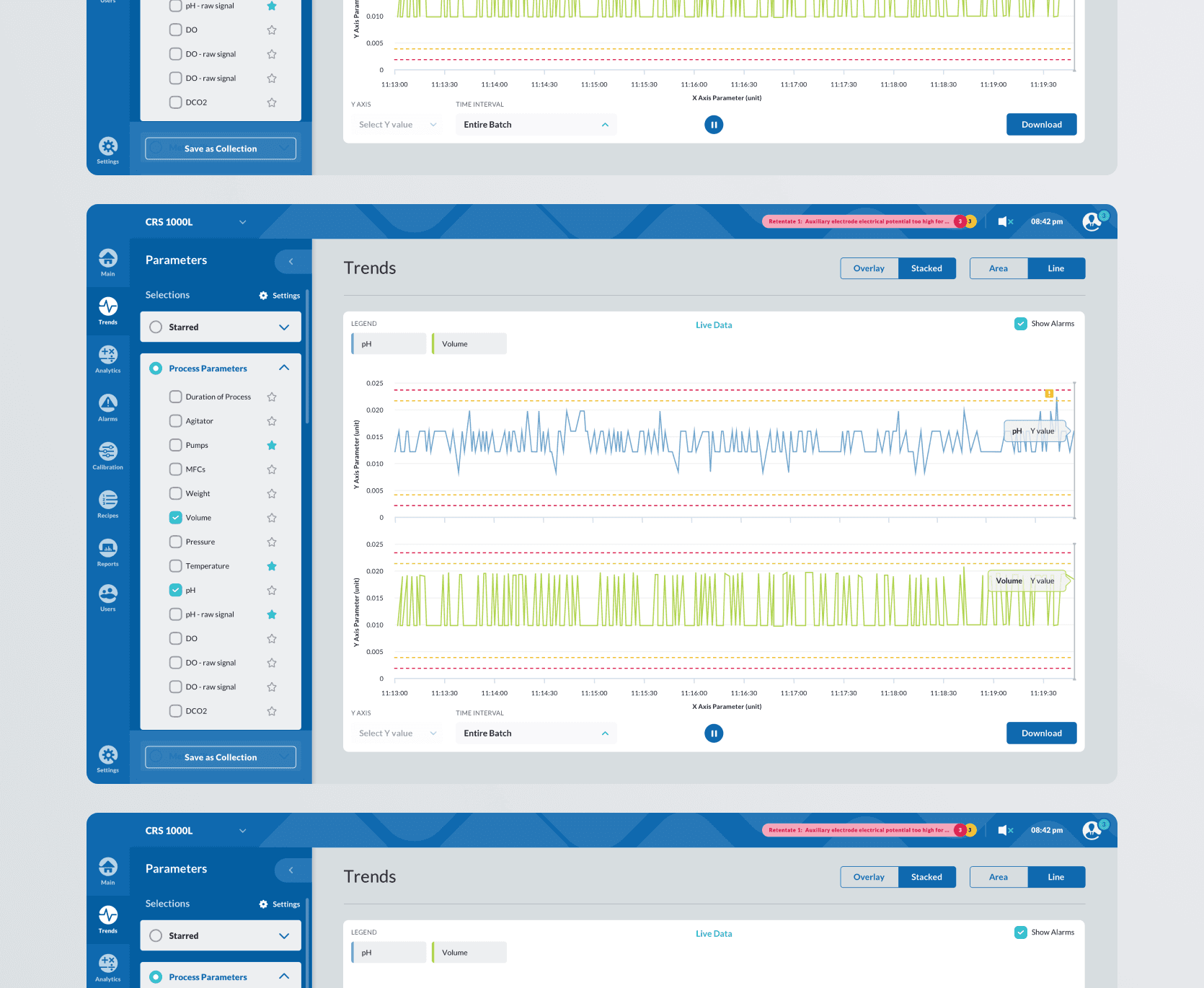The width and height of the screenshot is (1204, 988).
Task: Switch to Overlay tab in the bottom screen
Action: [x=869, y=877]
